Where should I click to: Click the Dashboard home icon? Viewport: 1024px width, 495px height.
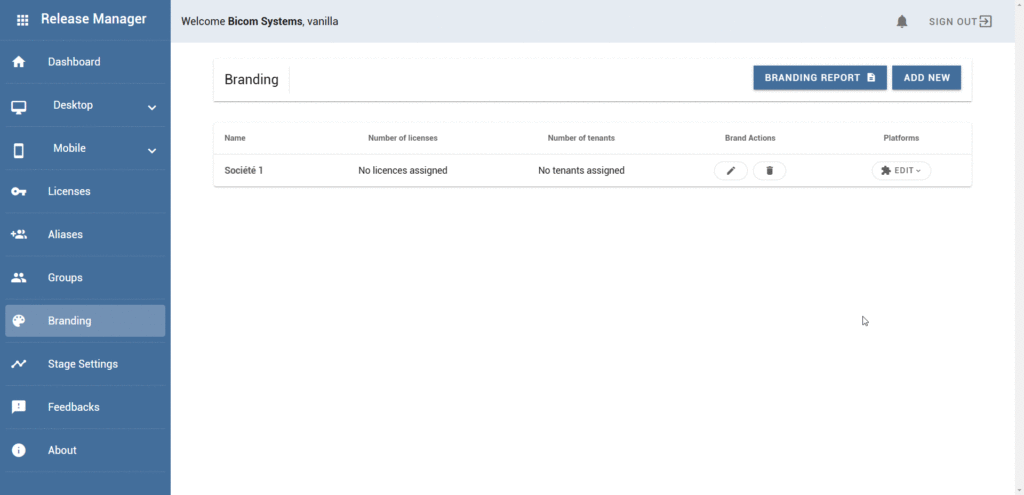pyautogui.click(x=19, y=62)
